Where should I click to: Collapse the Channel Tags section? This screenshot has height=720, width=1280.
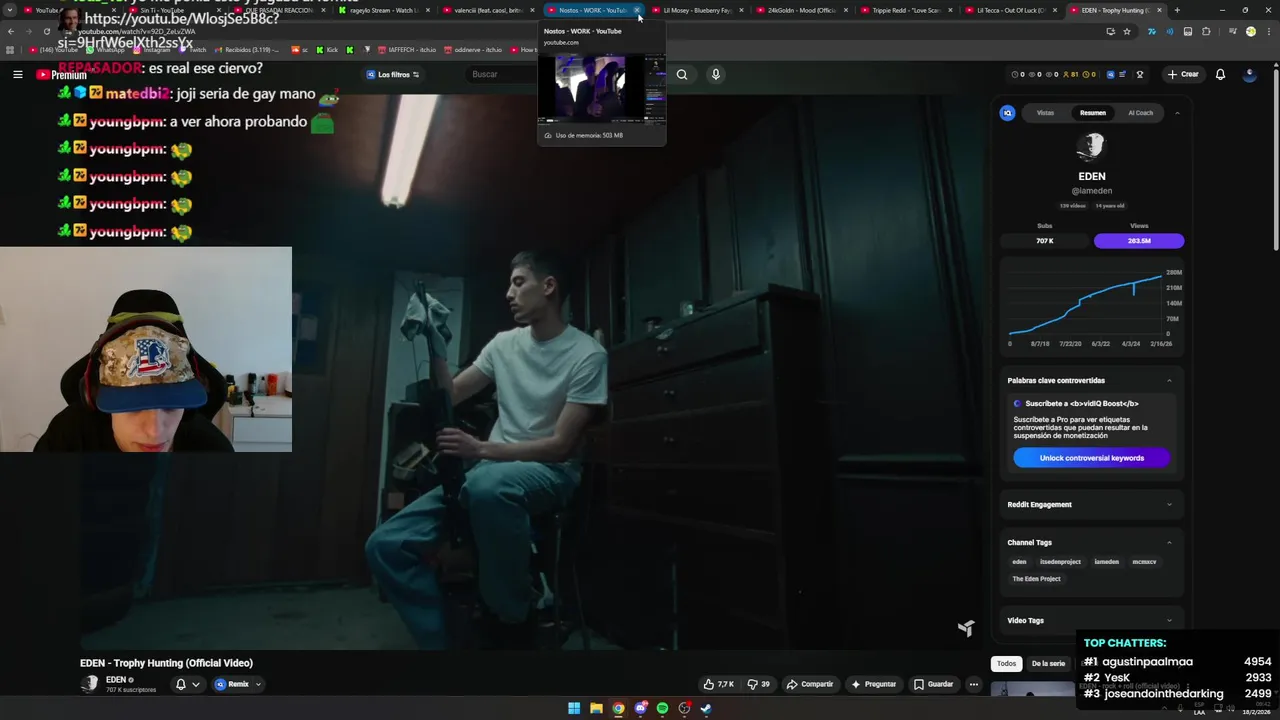coord(1170,542)
